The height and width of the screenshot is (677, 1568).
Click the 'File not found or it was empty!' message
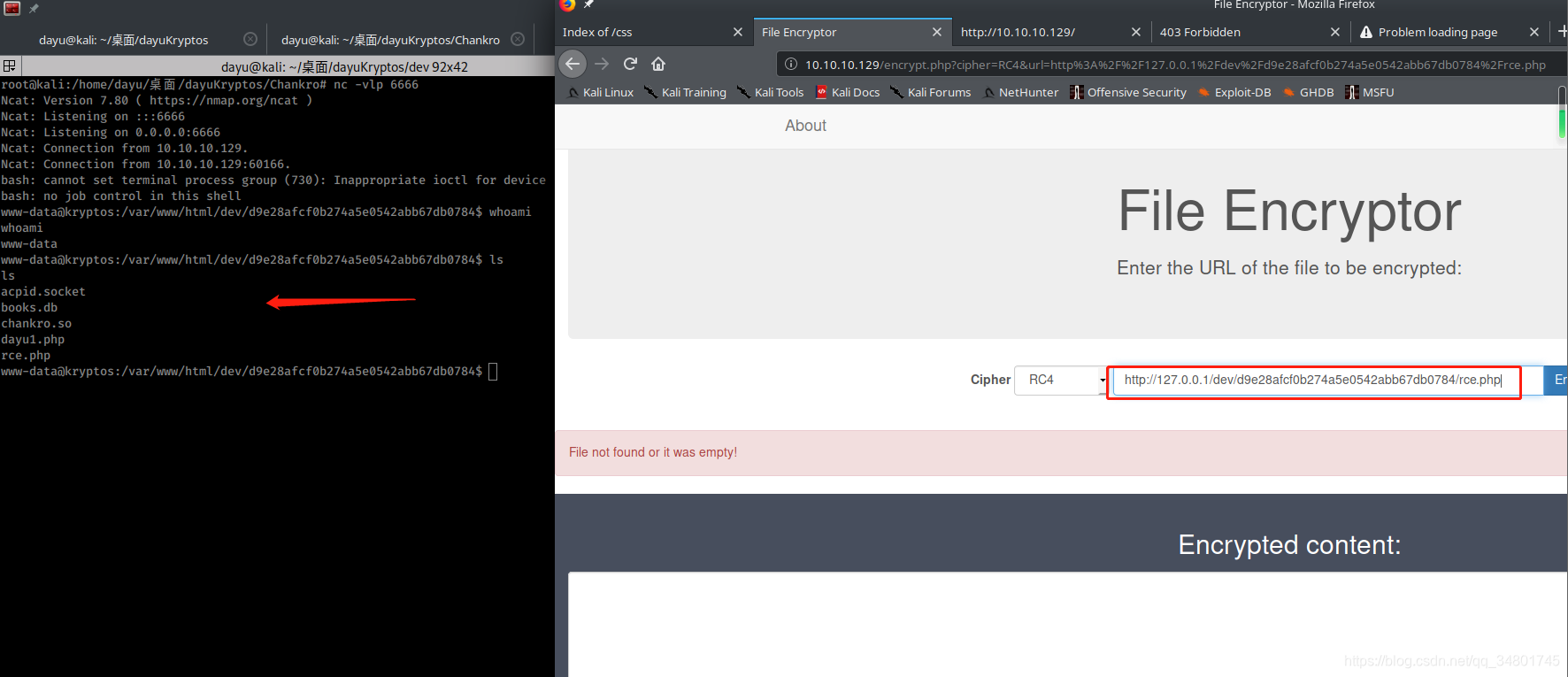(653, 452)
